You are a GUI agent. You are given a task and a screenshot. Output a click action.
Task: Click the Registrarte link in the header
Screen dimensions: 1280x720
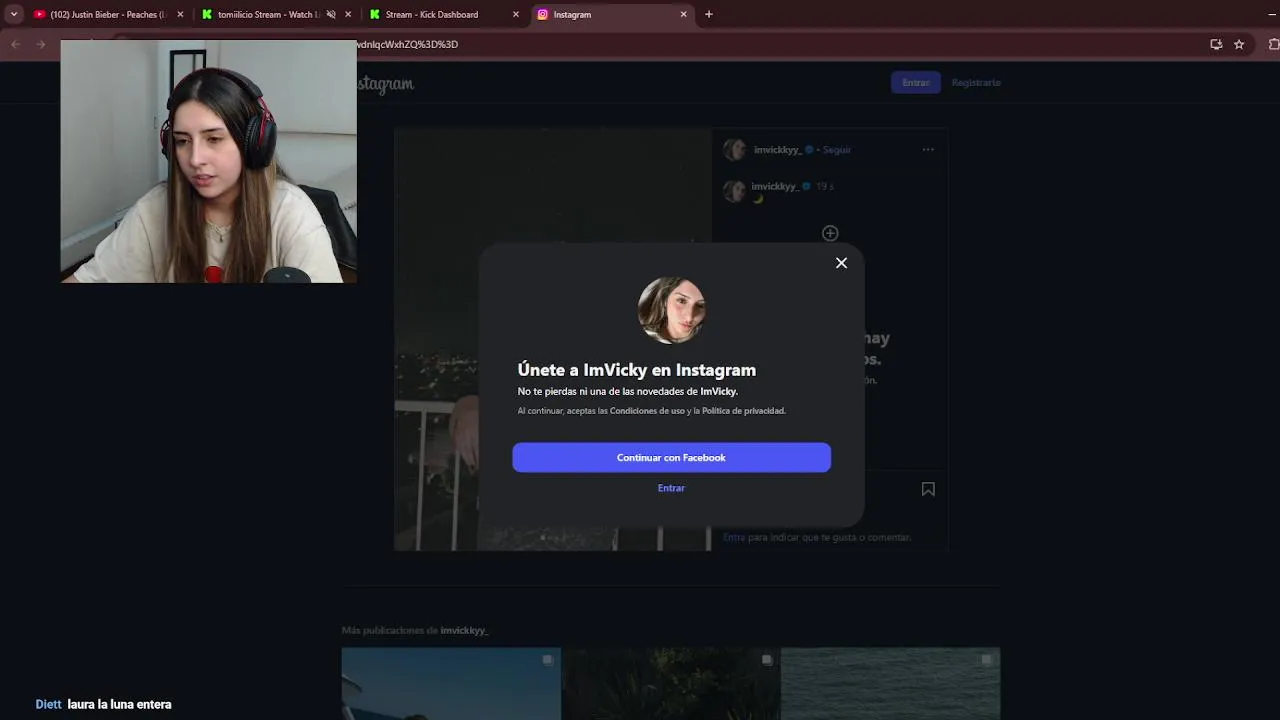(976, 82)
